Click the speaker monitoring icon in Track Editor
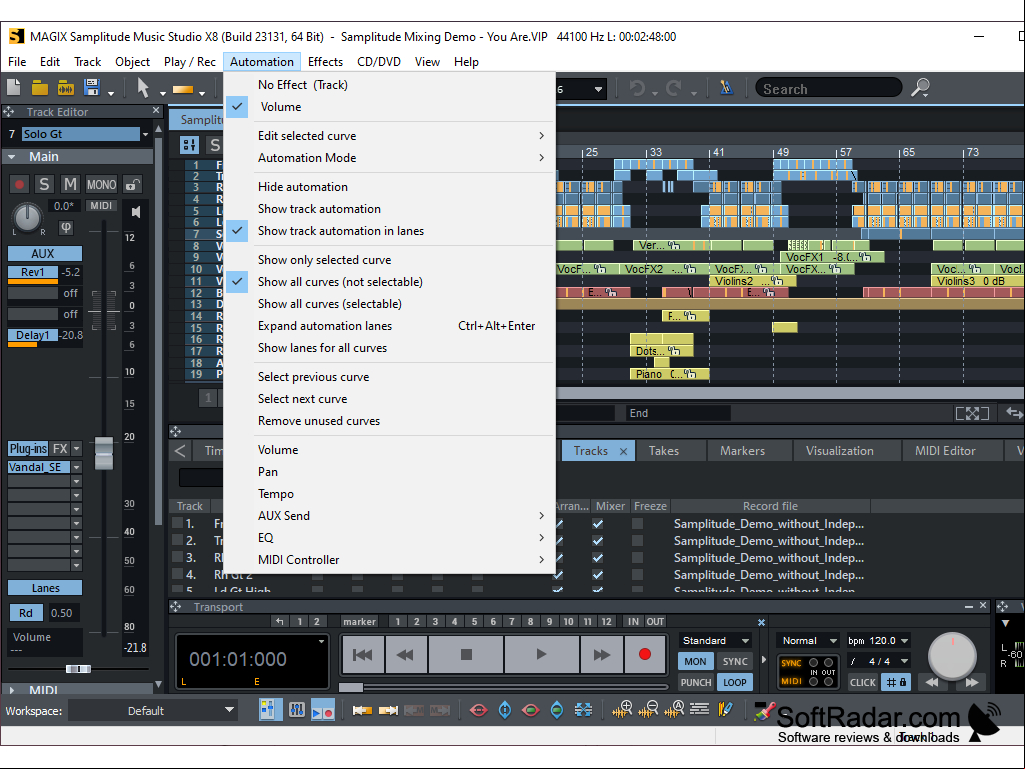1025x769 pixels. point(135,212)
